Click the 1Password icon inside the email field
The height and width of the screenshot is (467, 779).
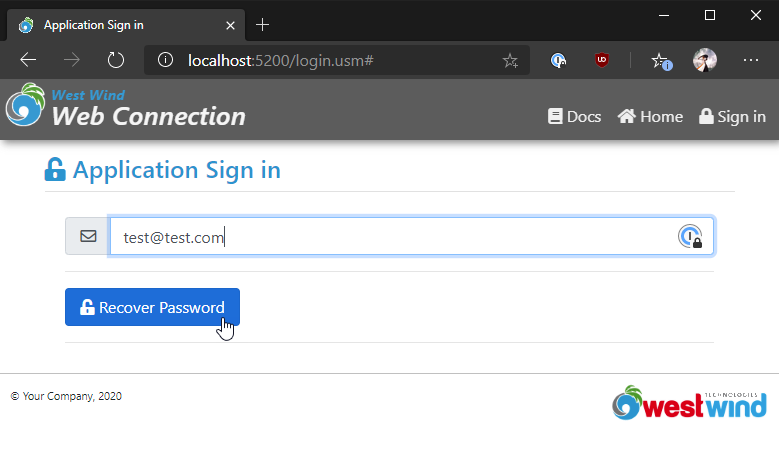point(690,236)
